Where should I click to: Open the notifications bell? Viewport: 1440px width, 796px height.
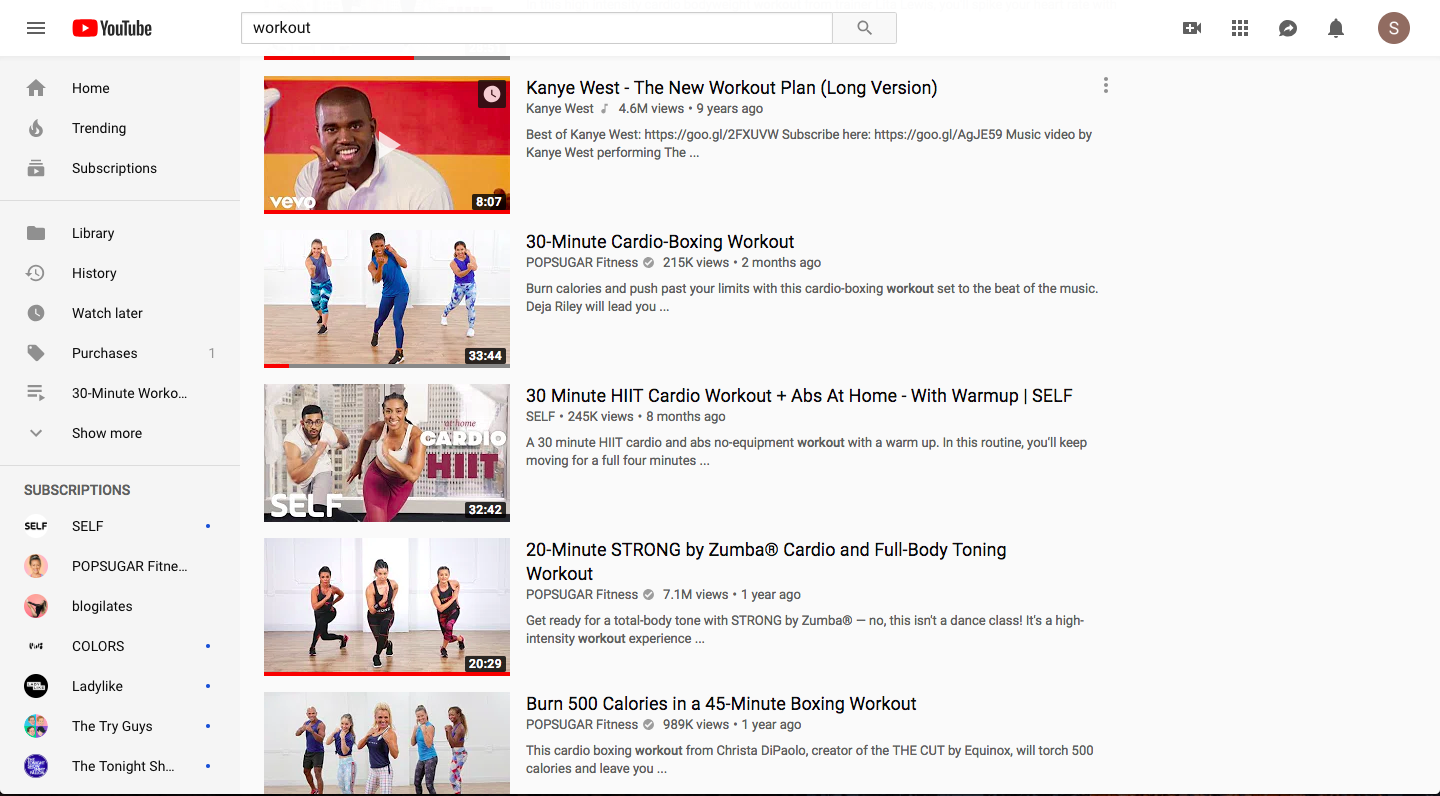click(x=1336, y=28)
